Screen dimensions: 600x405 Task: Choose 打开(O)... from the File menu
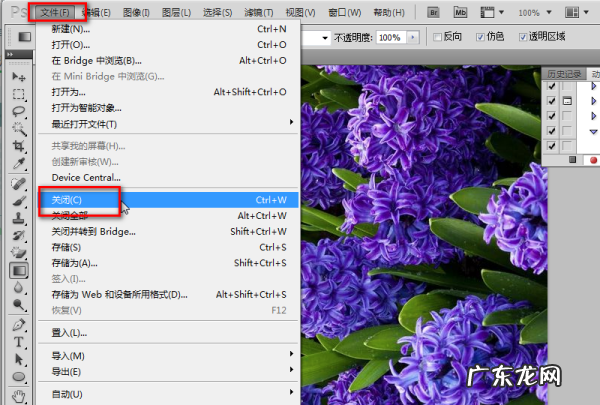pos(168,45)
